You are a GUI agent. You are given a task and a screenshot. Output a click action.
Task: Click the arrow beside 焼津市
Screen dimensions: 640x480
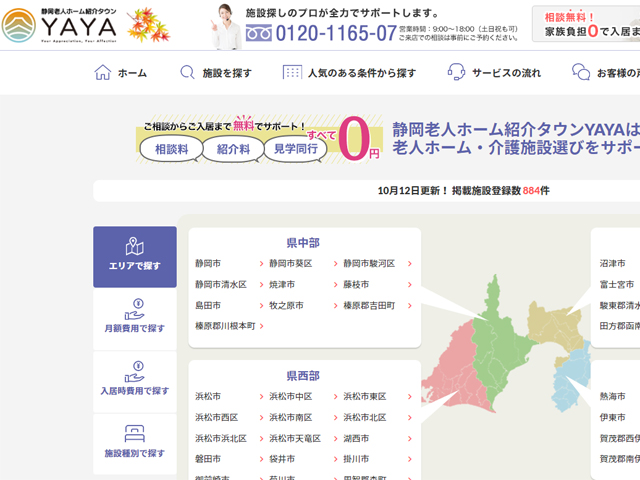pos(336,285)
